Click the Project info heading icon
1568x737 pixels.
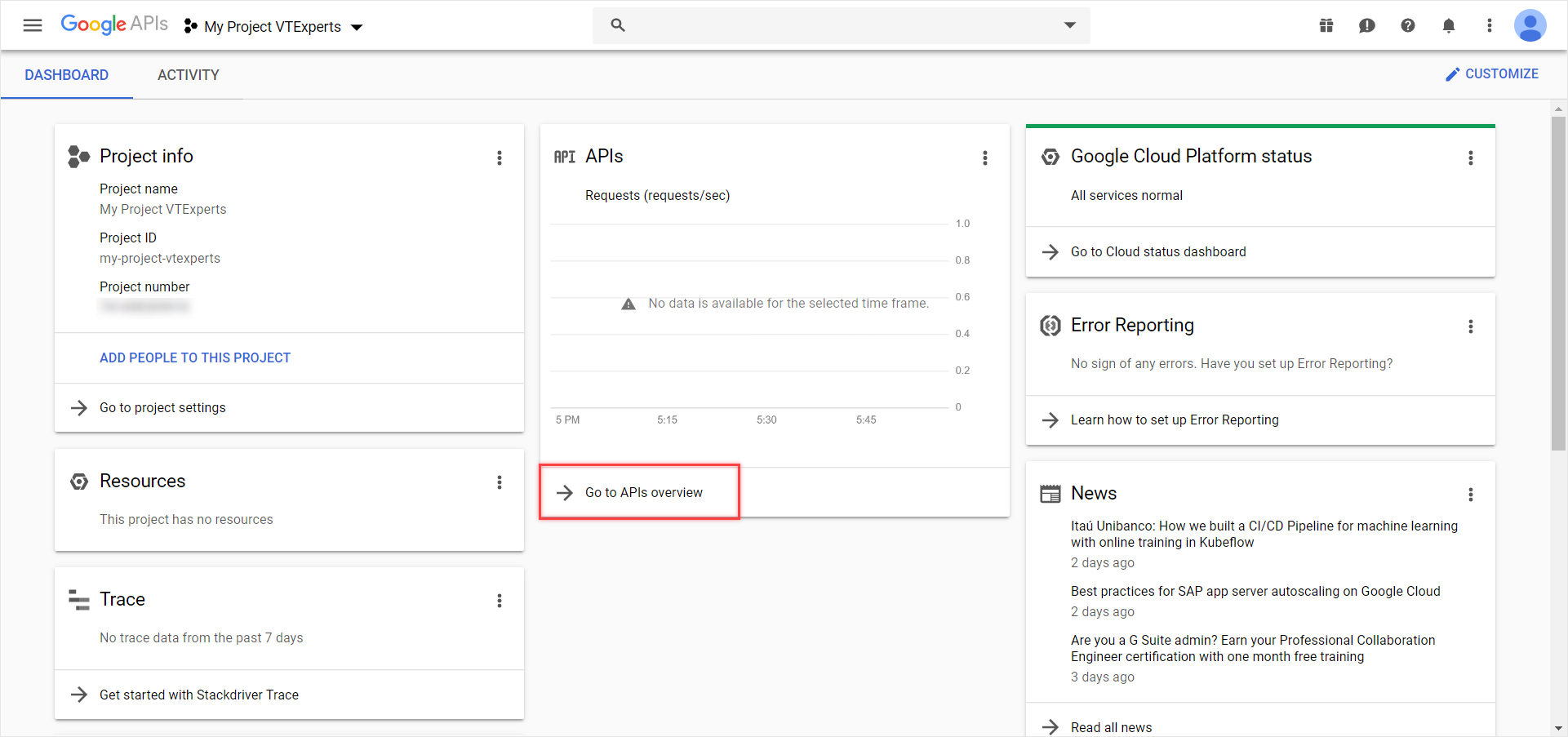[x=78, y=156]
